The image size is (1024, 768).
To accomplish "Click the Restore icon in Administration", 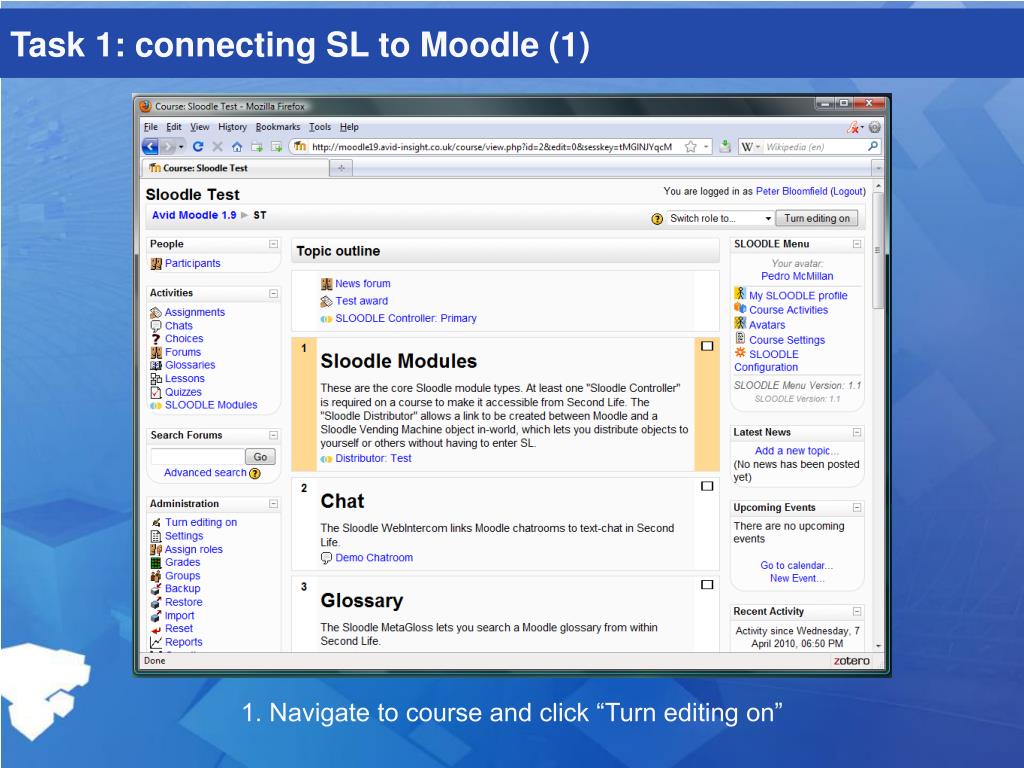I will coord(156,602).
